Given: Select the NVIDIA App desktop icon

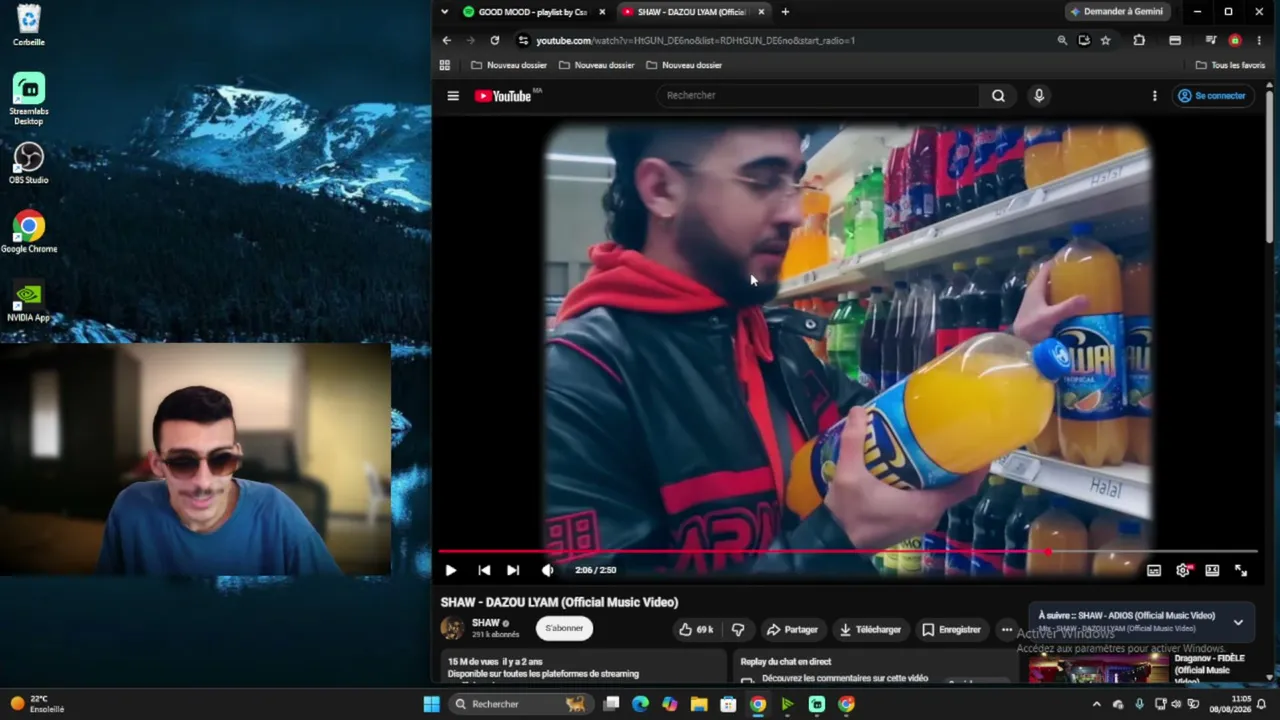Looking at the screenshot, I should [x=29, y=303].
